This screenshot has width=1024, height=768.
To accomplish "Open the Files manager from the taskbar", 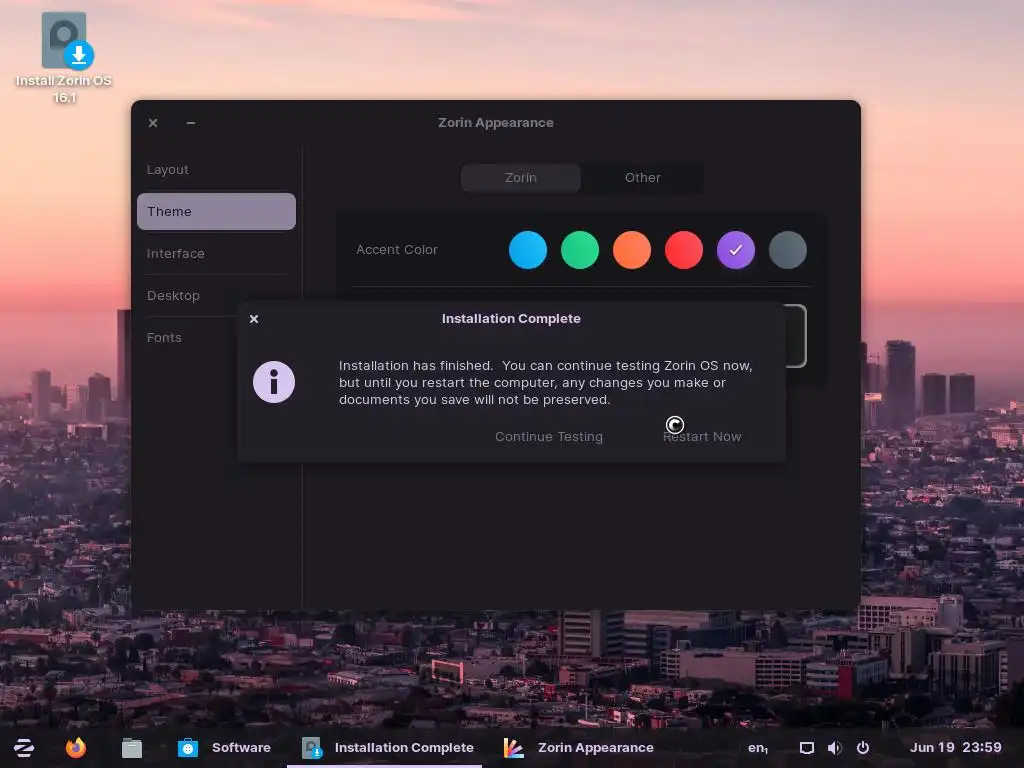I will [x=131, y=748].
